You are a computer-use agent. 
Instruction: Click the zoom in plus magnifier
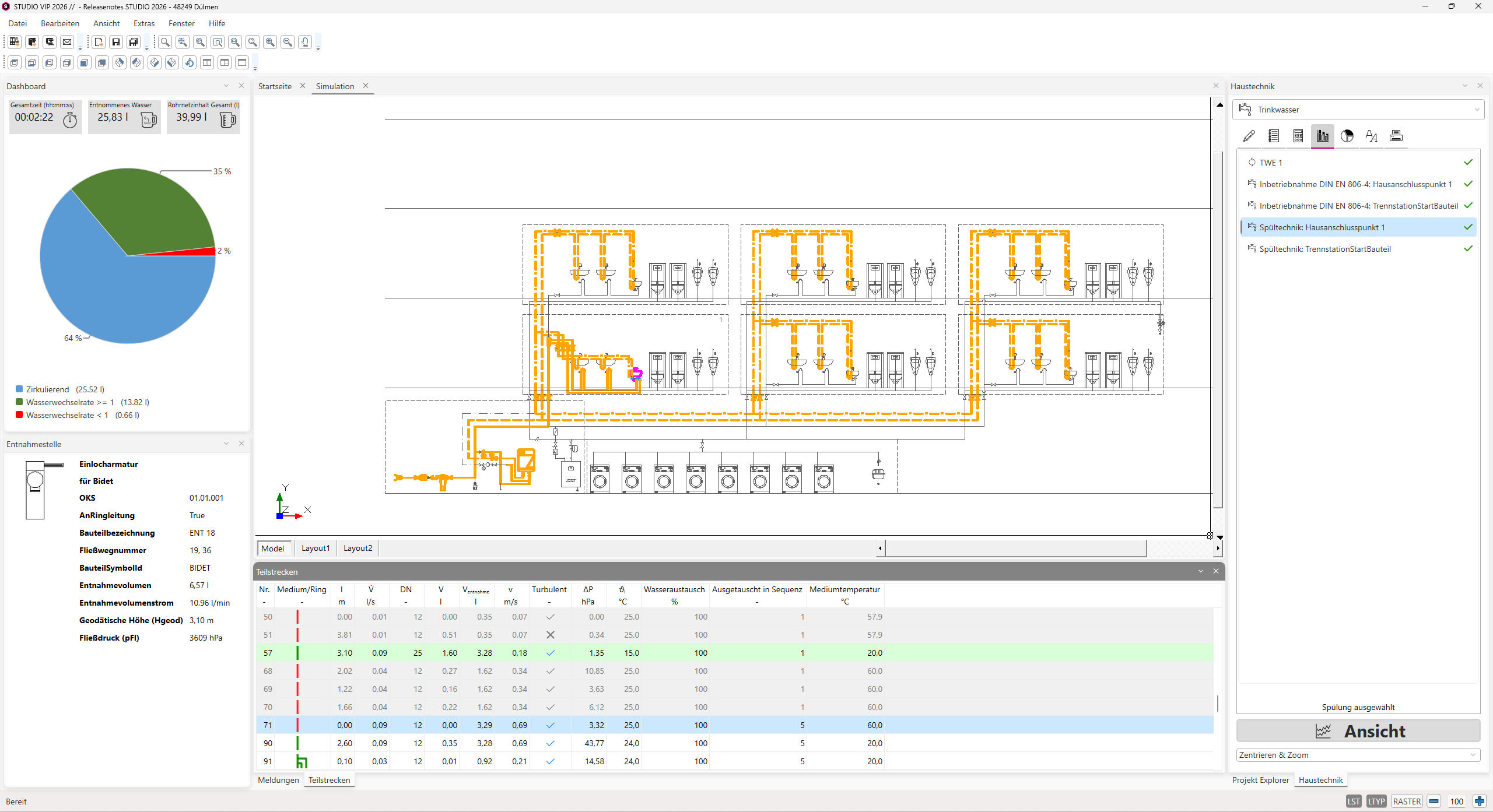tap(270, 42)
